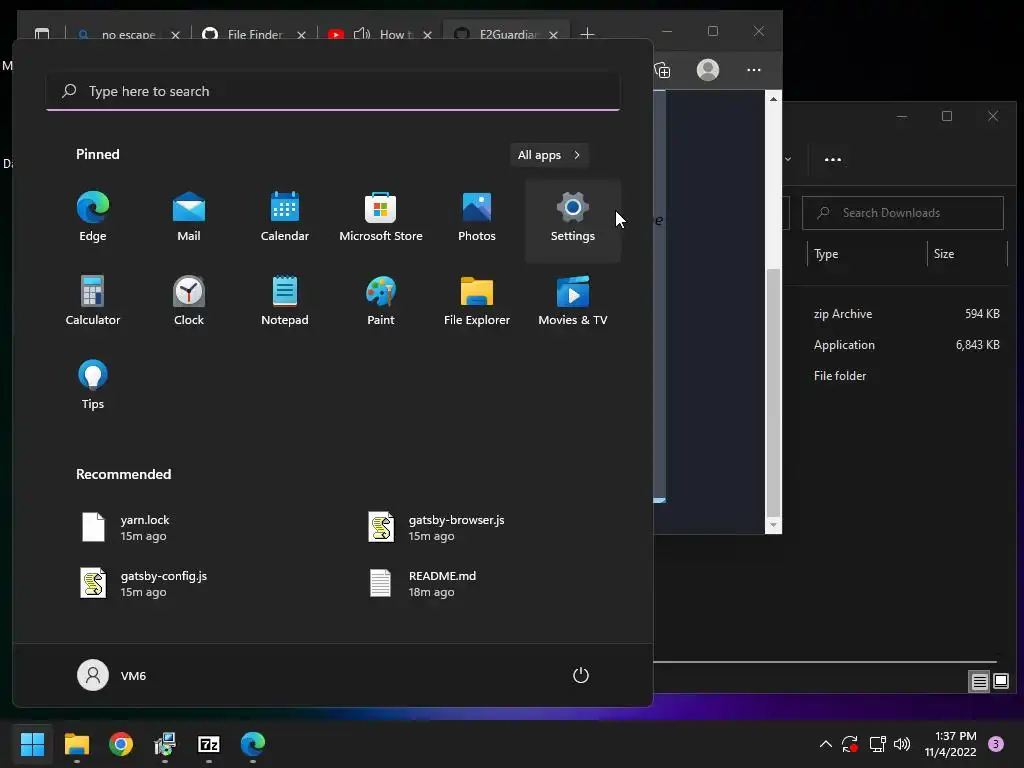The width and height of the screenshot is (1024, 768).
Task: Launch Movies & TV app
Action: click(x=573, y=302)
